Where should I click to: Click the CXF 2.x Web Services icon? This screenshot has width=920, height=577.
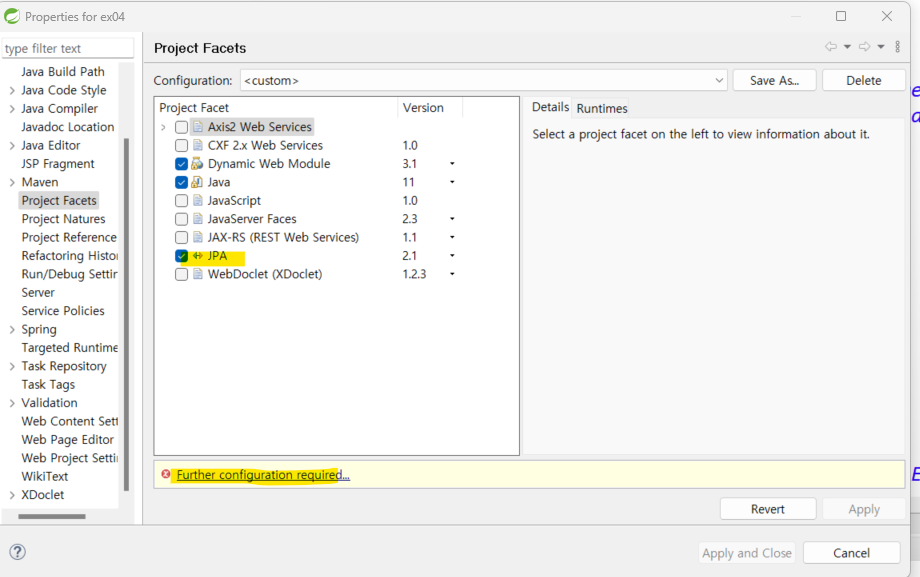198,146
